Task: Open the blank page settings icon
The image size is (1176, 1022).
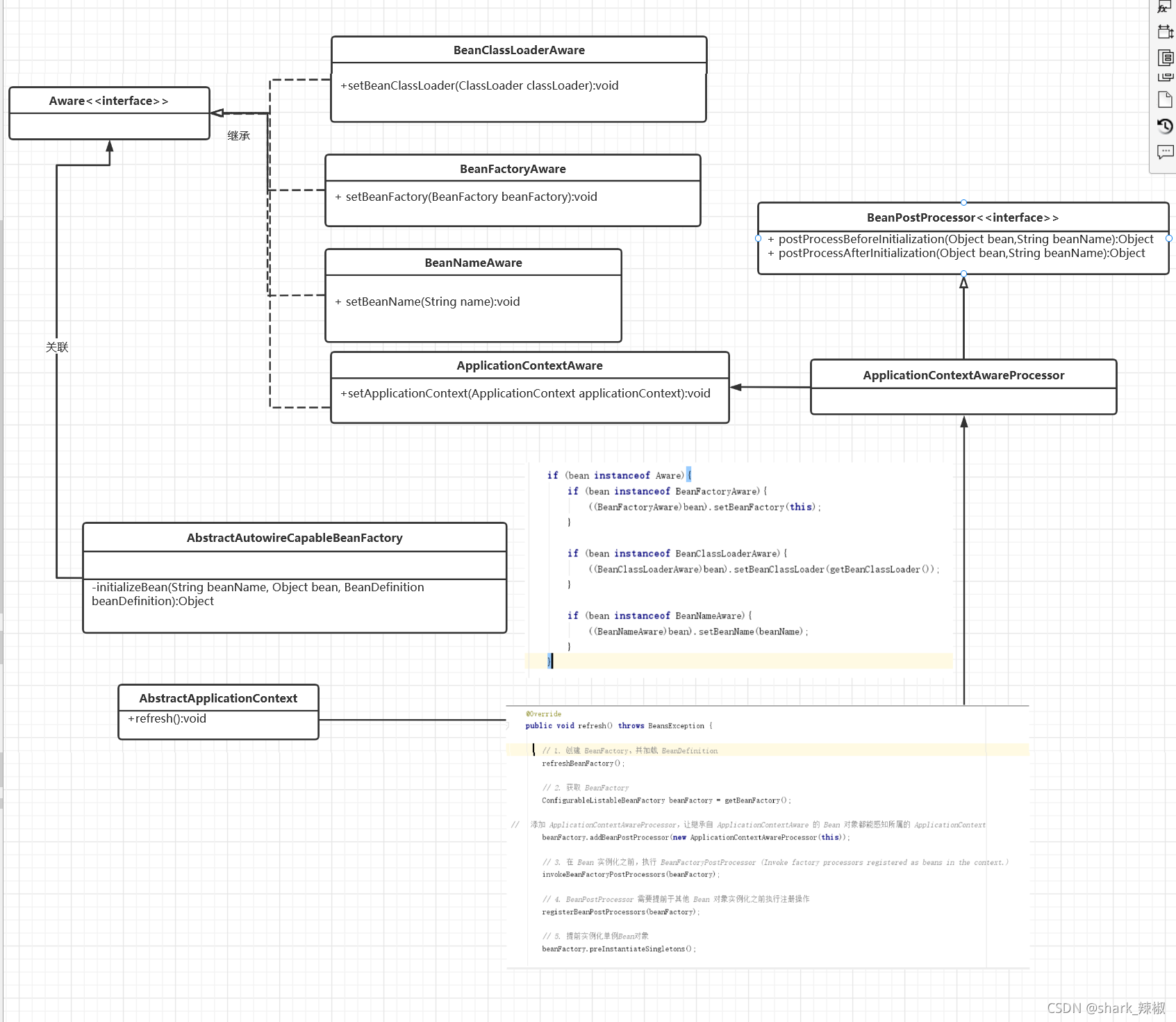Action: tap(1165, 100)
